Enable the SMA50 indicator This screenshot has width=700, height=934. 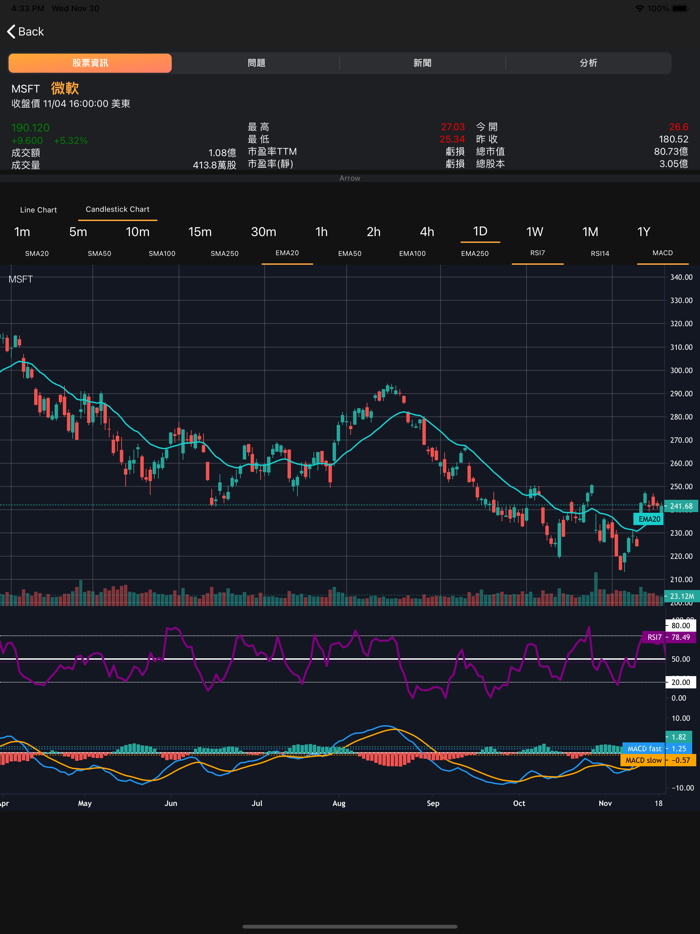[x=99, y=253]
